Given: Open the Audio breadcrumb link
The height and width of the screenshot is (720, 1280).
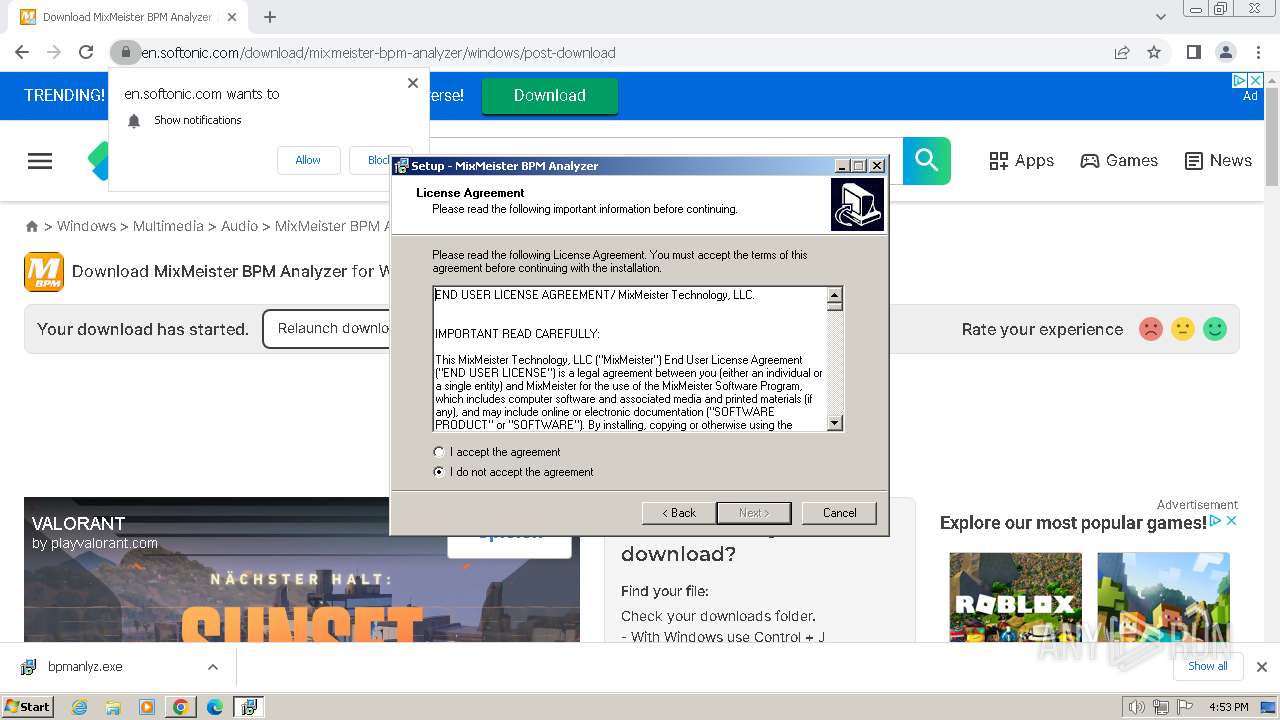Looking at the screenshot, I should pos(239,226).
